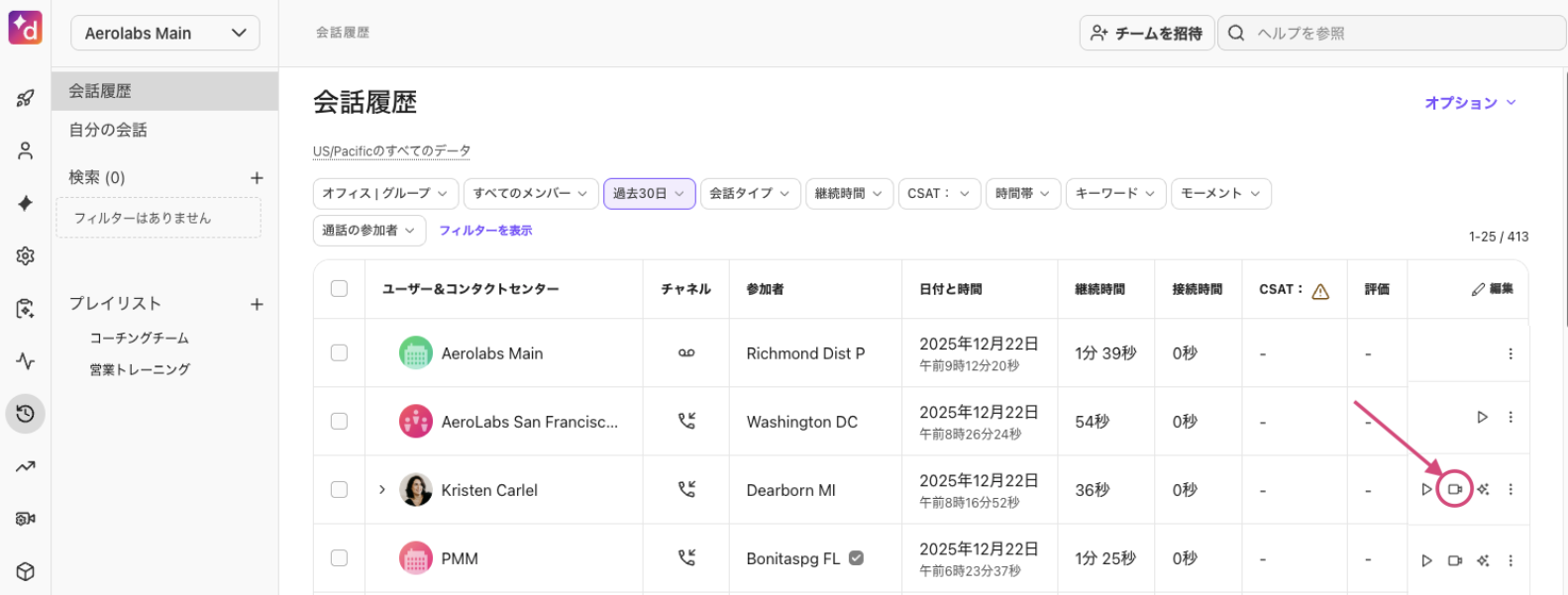Open the コーチングチーム playlist
The image size is (1568, 595).
(139, 338)
